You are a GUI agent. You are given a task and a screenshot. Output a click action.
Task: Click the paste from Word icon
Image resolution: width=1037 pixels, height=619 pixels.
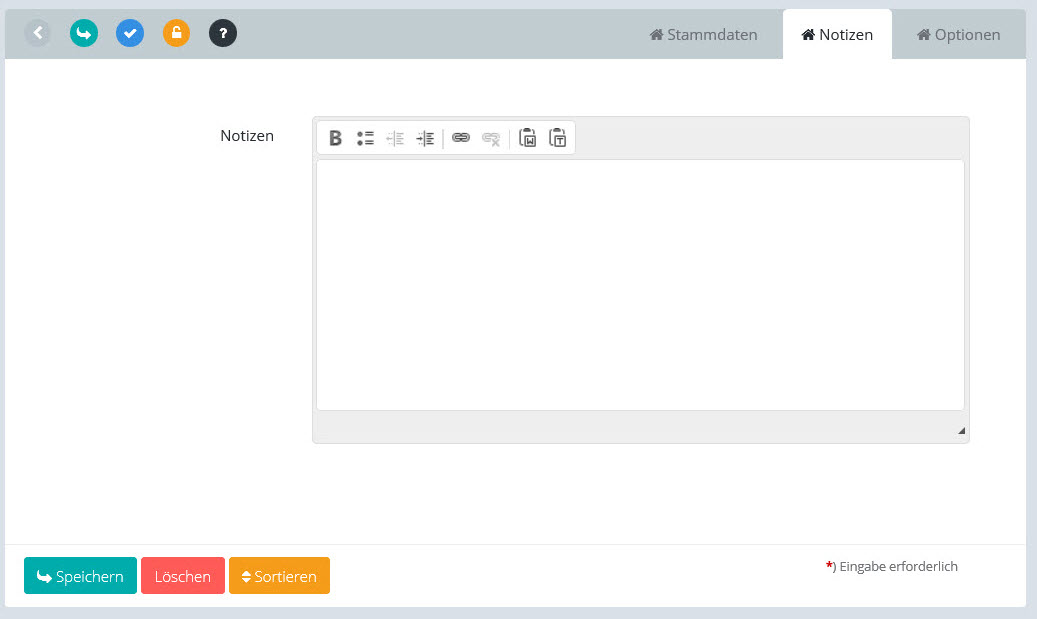[x=527, y=138]
